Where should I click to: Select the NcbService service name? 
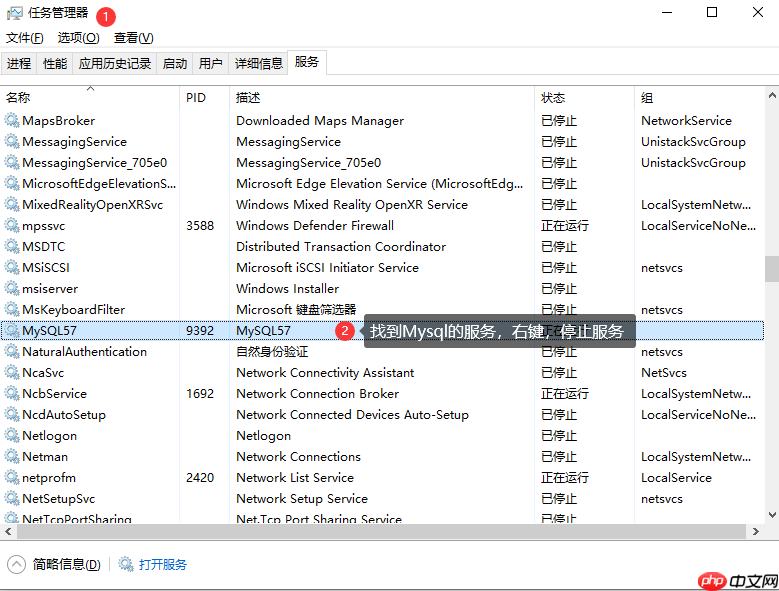tap(55, 394)
